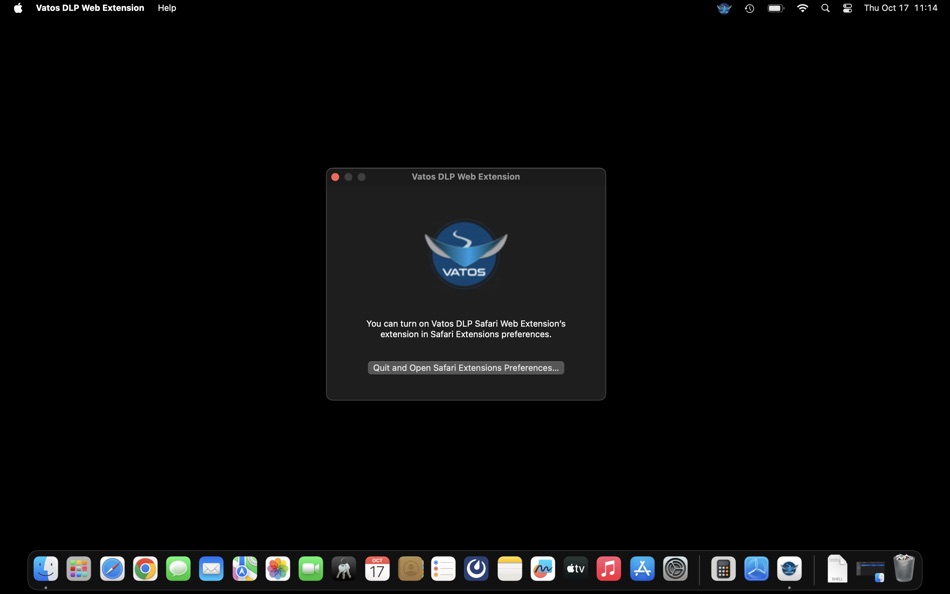Open Control Center icon

point(848,8)
